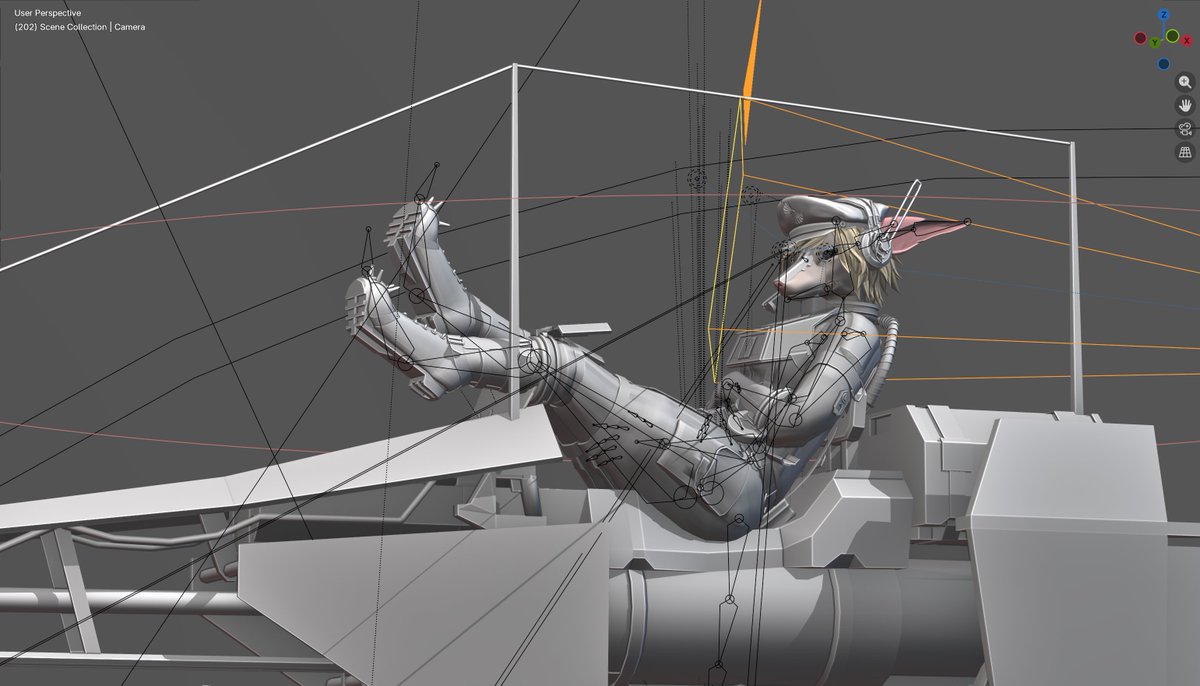Click the hand pan-view icon
The image size is (1200, 686).
coord(1185,105)
